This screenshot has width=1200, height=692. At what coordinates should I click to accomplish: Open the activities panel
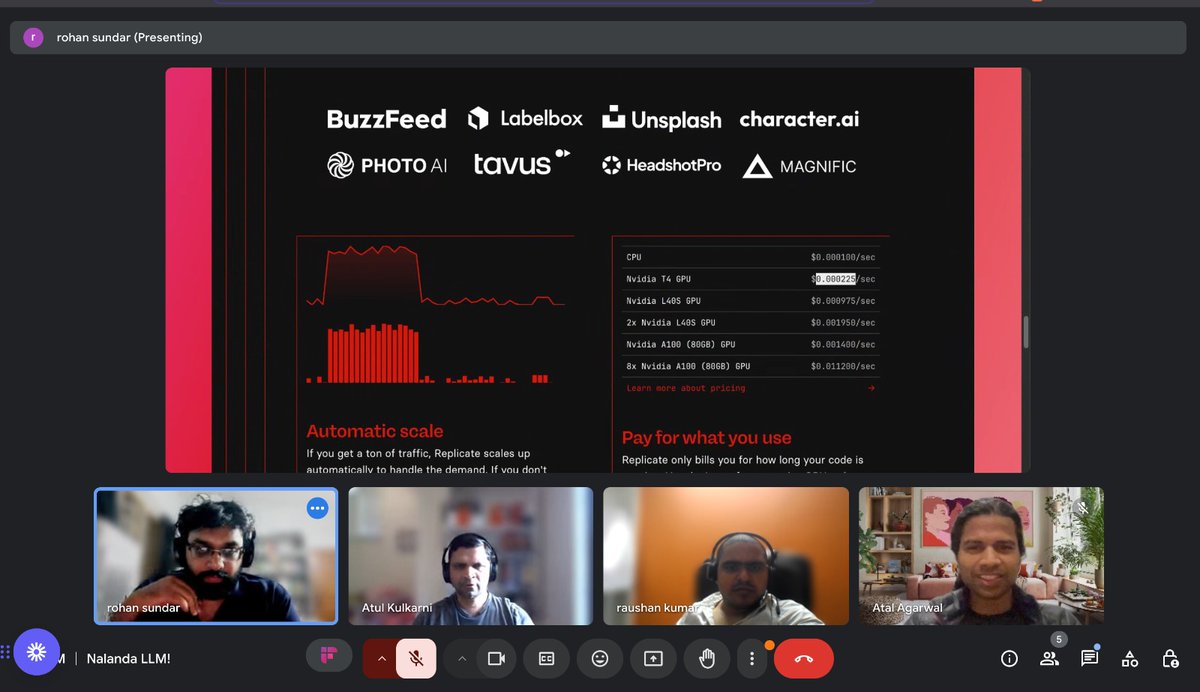(1130, 658)
